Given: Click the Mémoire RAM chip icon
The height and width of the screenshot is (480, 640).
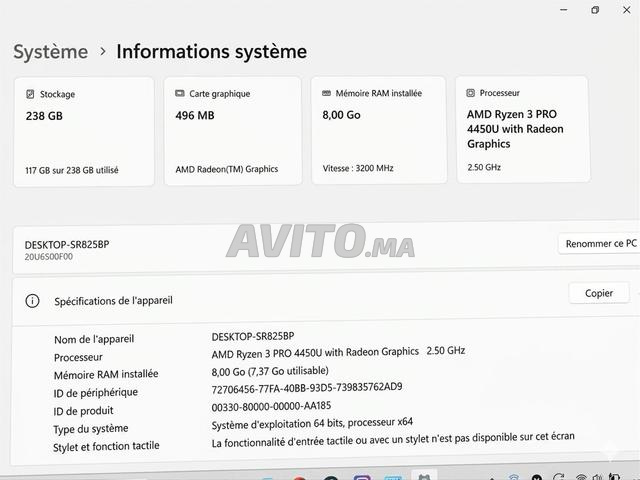Looking at the screenshot, I should tap(326, 93).
